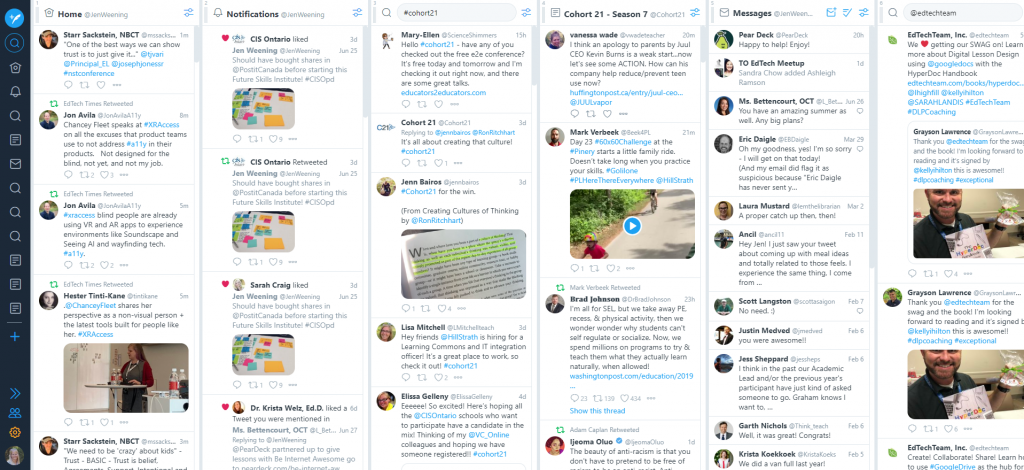Open the search icon at top of sidebar
Screen dimensions: 1024x470
point(14,44)
